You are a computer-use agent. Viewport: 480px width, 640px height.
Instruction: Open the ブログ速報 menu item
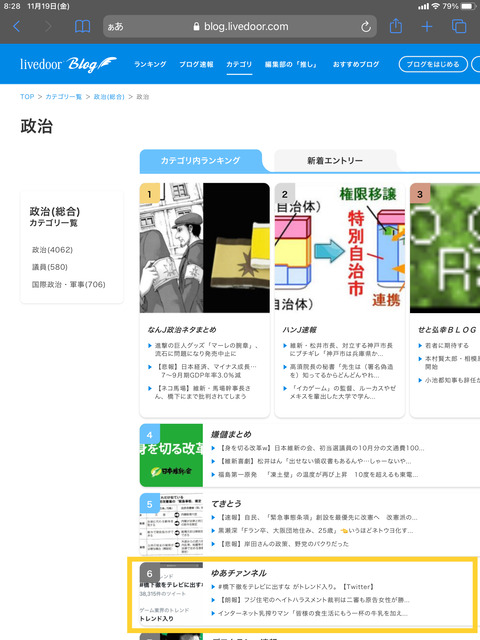(x=196, y=64)
